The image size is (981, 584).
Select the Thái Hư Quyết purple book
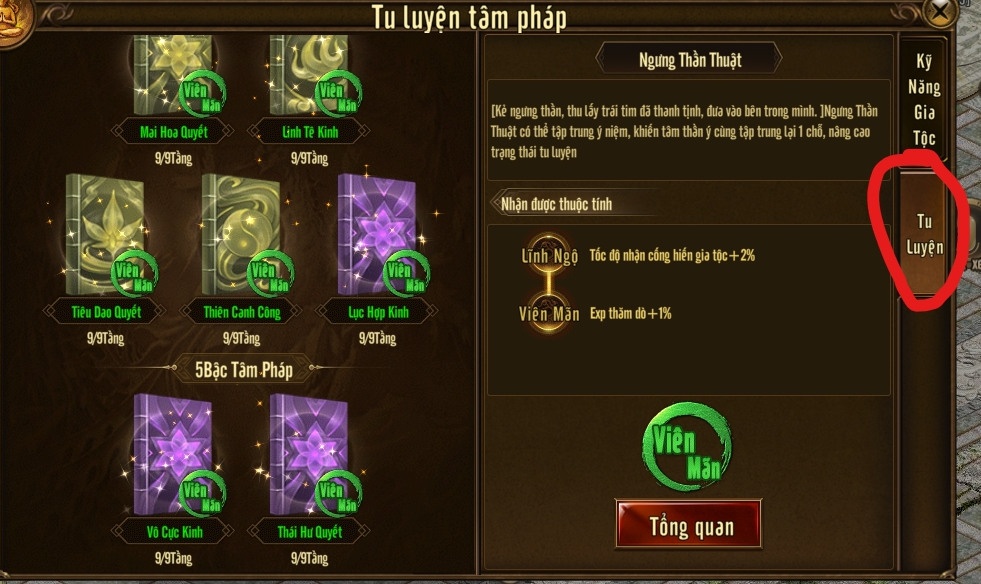[x=308, y=455]
